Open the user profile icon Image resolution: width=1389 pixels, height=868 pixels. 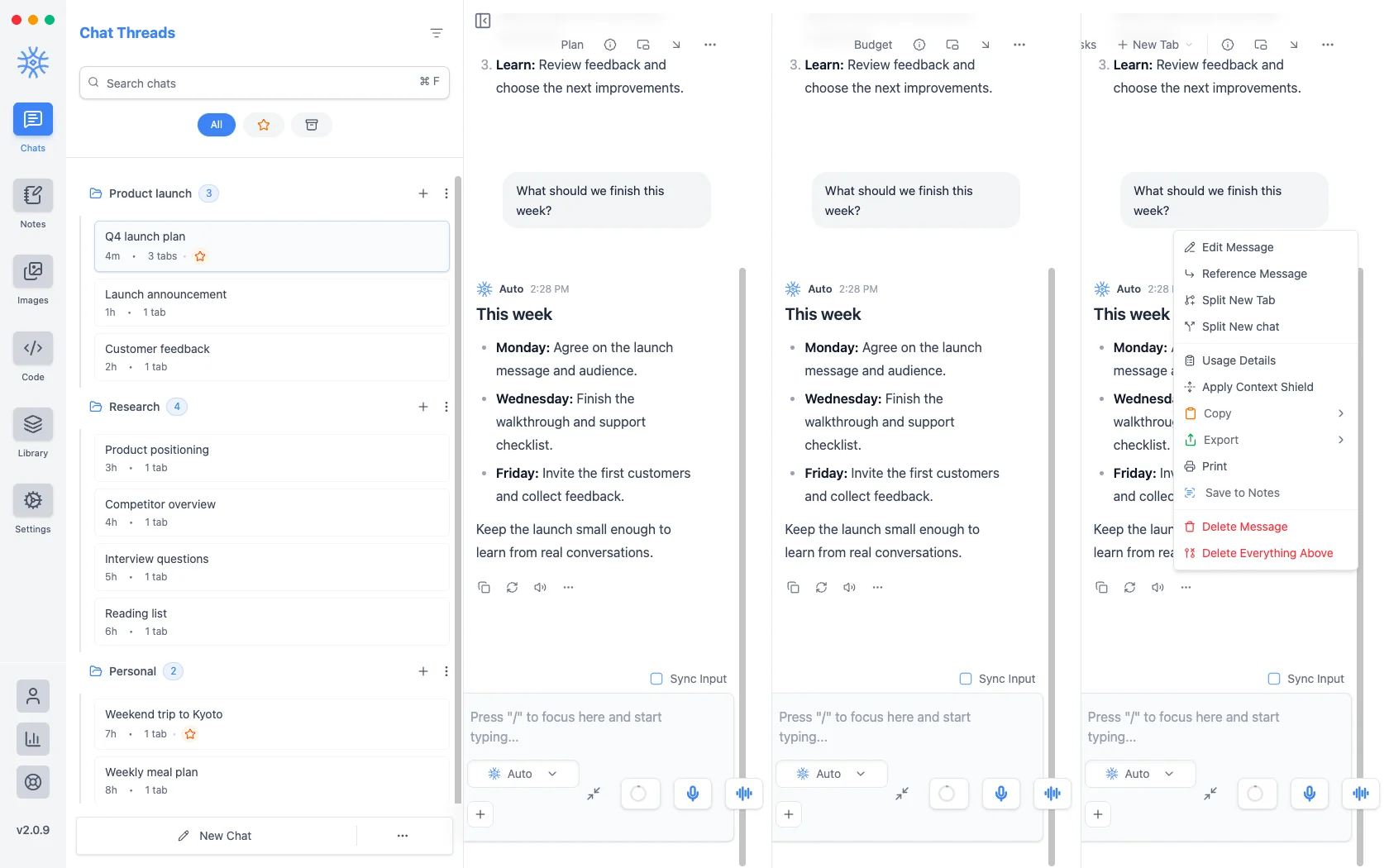point(33,696)
